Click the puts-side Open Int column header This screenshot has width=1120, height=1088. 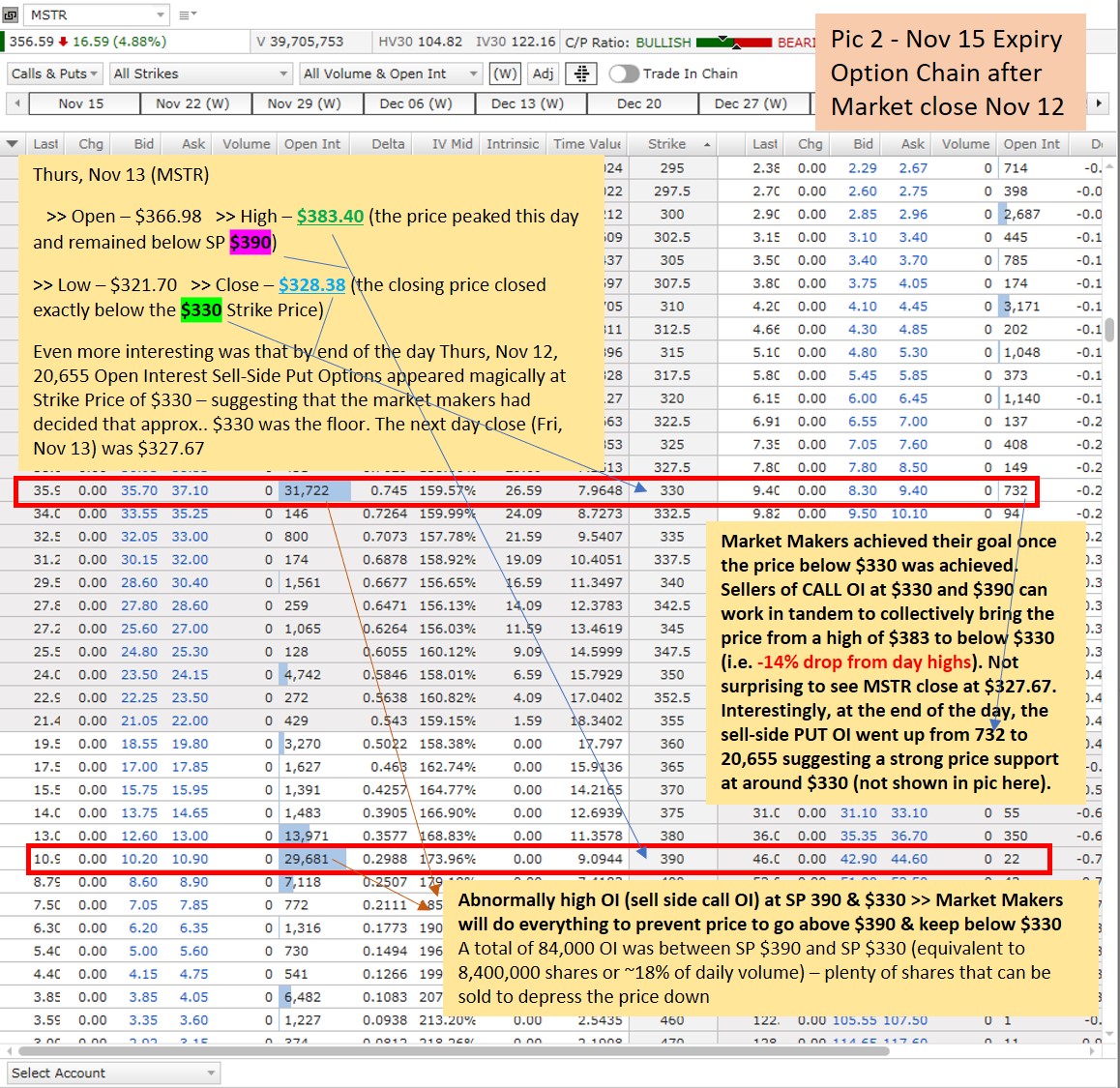1031,143
